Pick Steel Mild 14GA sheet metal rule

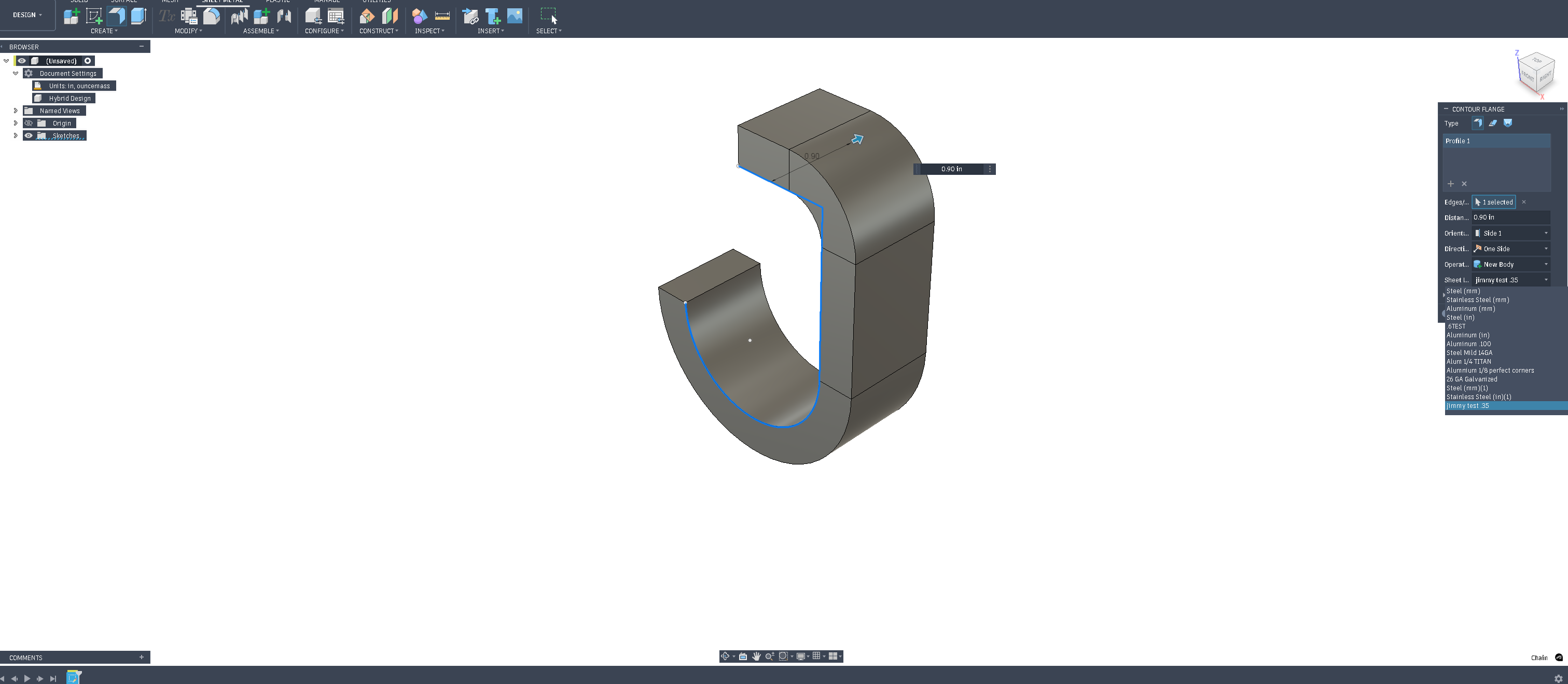[x=1469, y=353]
